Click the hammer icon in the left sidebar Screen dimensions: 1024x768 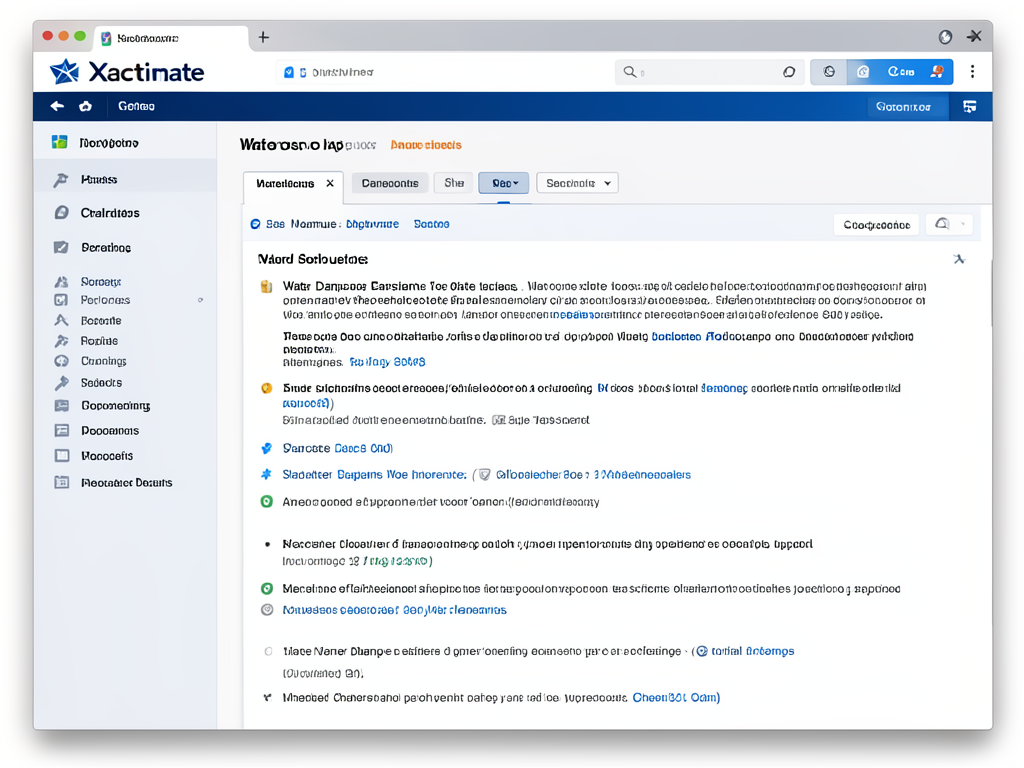point(61,180)
